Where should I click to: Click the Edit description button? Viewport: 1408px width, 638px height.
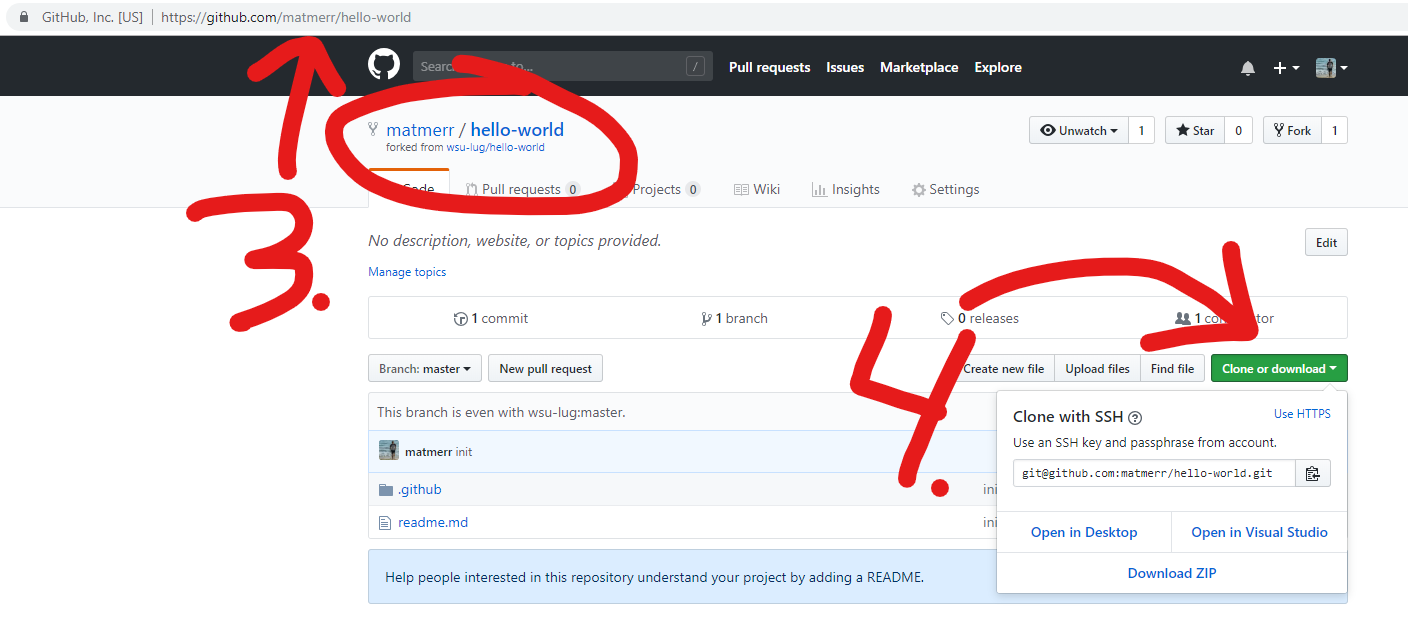click(x=1326, y=242)
